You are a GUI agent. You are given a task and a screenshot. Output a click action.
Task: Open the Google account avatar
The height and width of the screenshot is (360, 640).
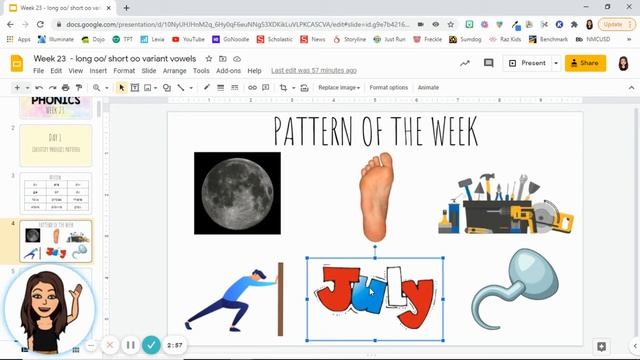[x=623, y=63]
